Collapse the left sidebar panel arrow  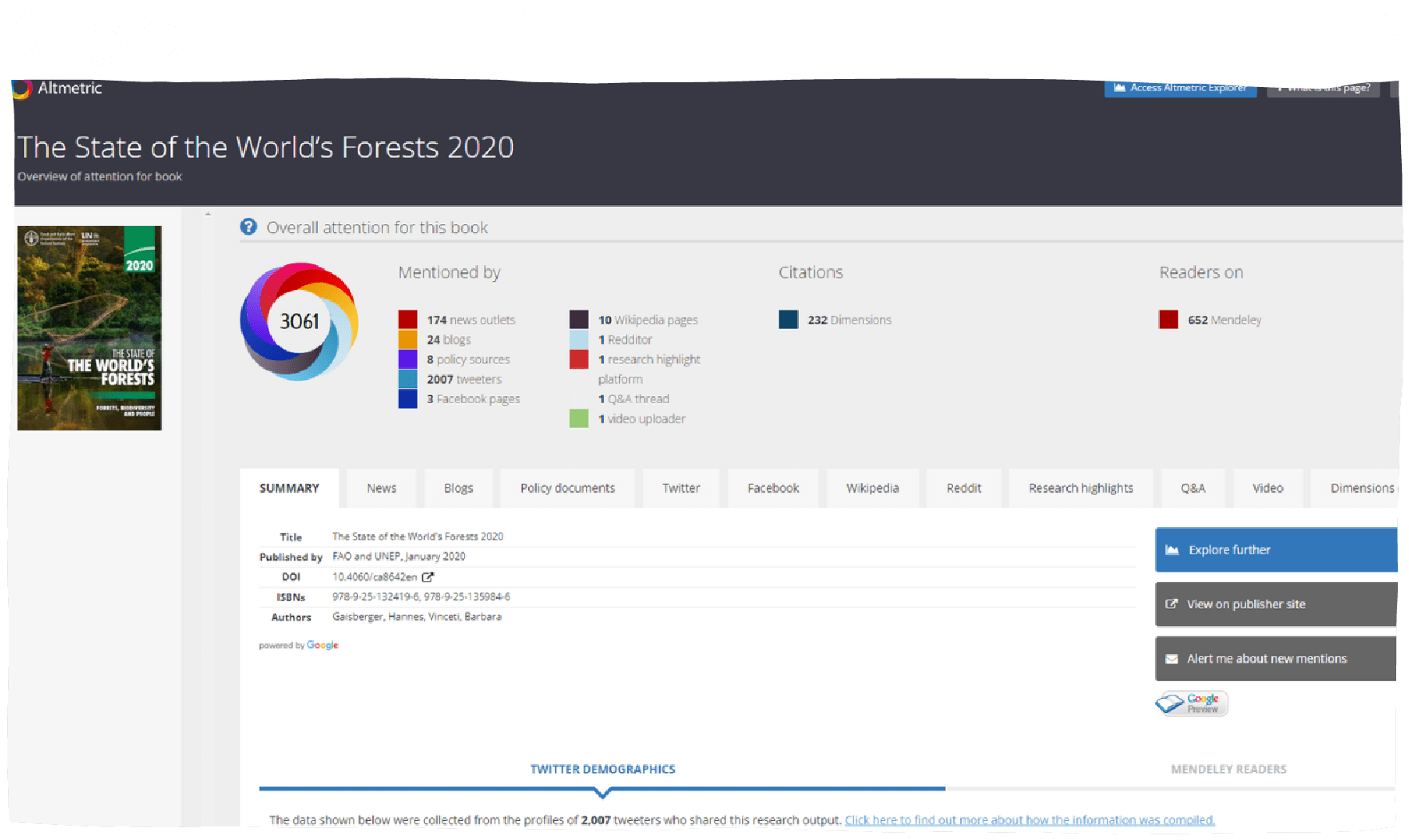(x=208, y=213)
